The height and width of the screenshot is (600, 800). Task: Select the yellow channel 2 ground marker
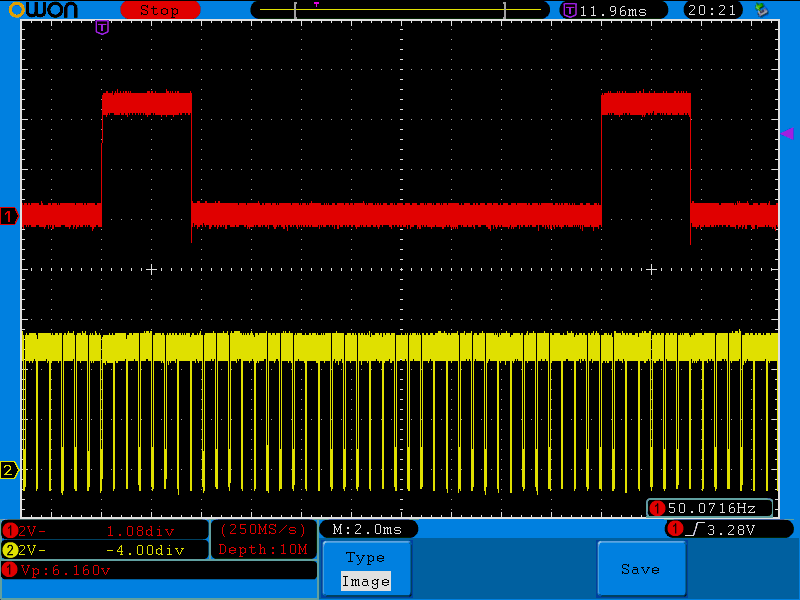(x=9, y=470)
